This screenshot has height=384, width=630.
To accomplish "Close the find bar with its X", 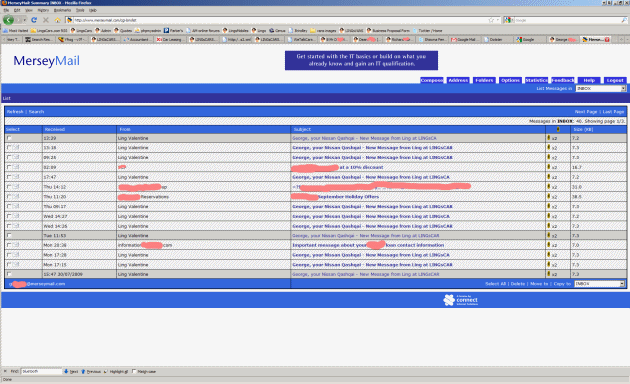I will (5, 371).
